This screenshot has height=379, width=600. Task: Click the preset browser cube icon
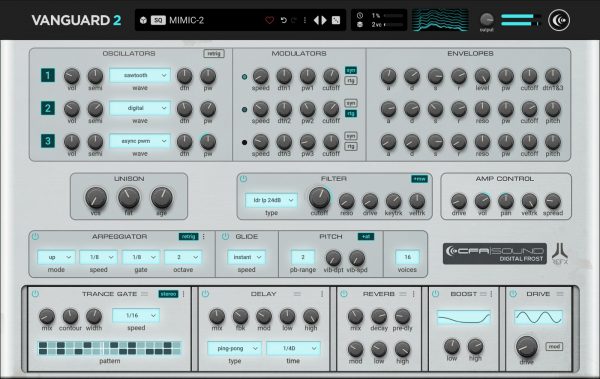pyautogui.click(x=143, y=20)
